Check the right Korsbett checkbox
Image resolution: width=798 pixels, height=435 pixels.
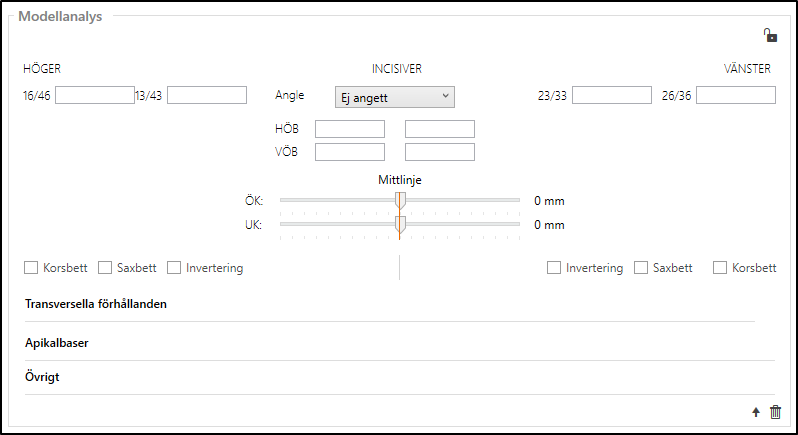[x=720, y=268]
